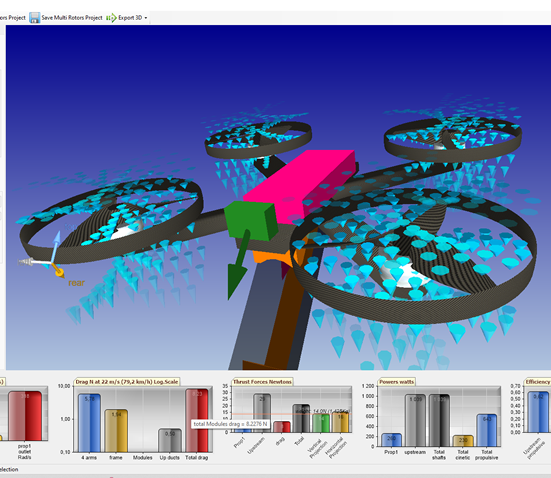Click the green Vertical Projection bar

321,423
